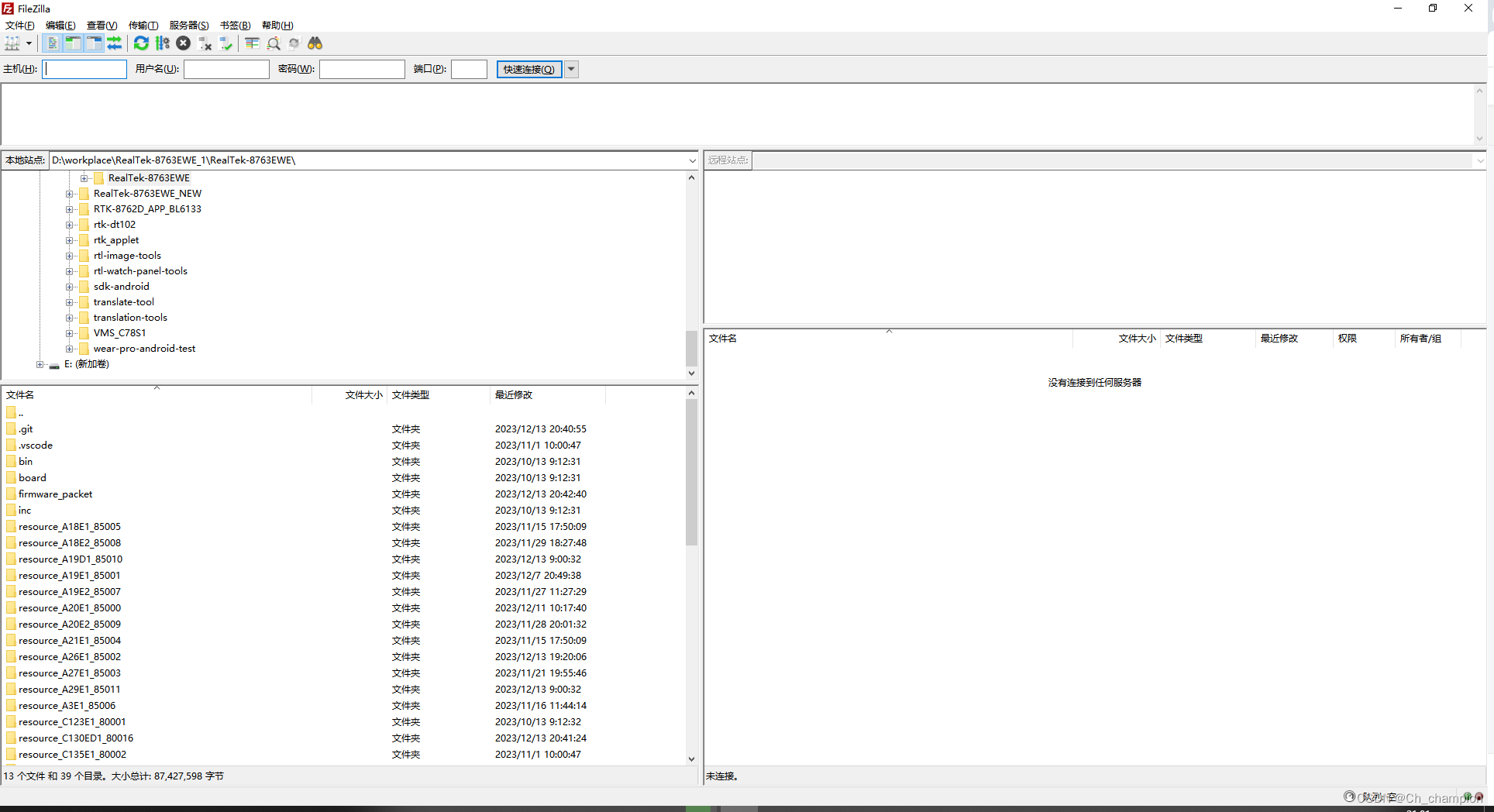The height and width of the screenshot is (812, 1494).
Task: Sort local files by 文件名 column
Action: (157, 395)
